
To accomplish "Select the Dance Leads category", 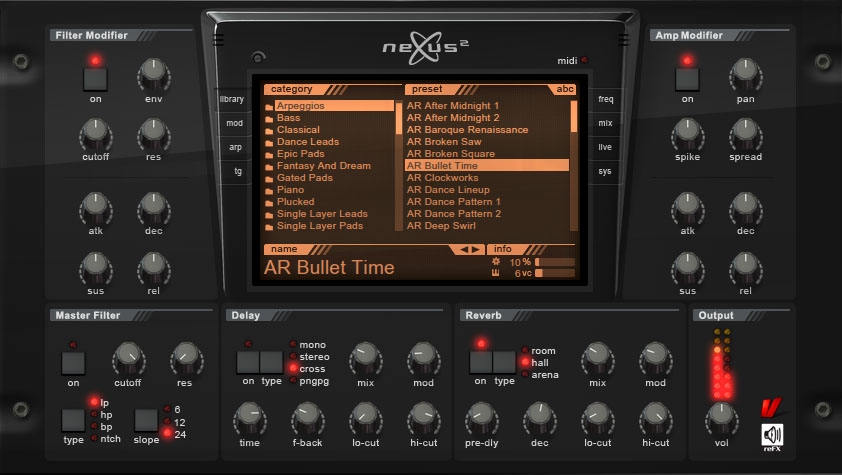I will tap(308, 142).
